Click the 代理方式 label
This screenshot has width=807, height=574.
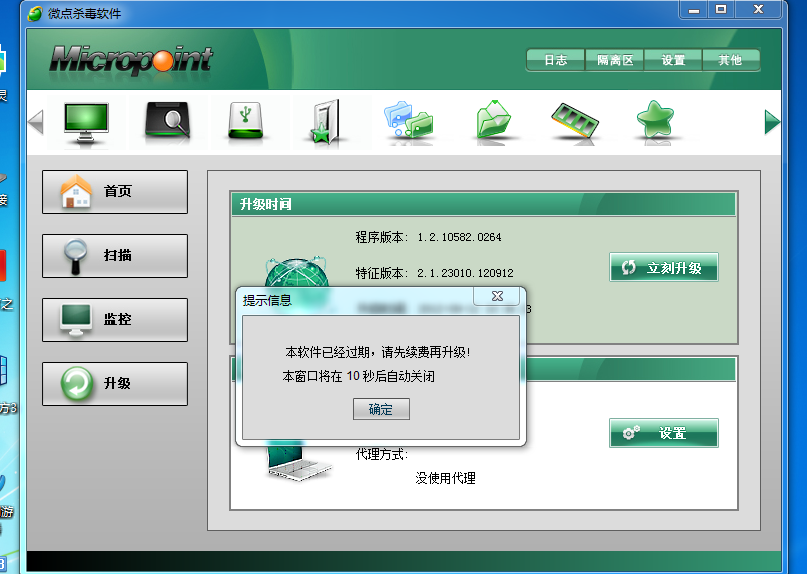pos(381,455)
